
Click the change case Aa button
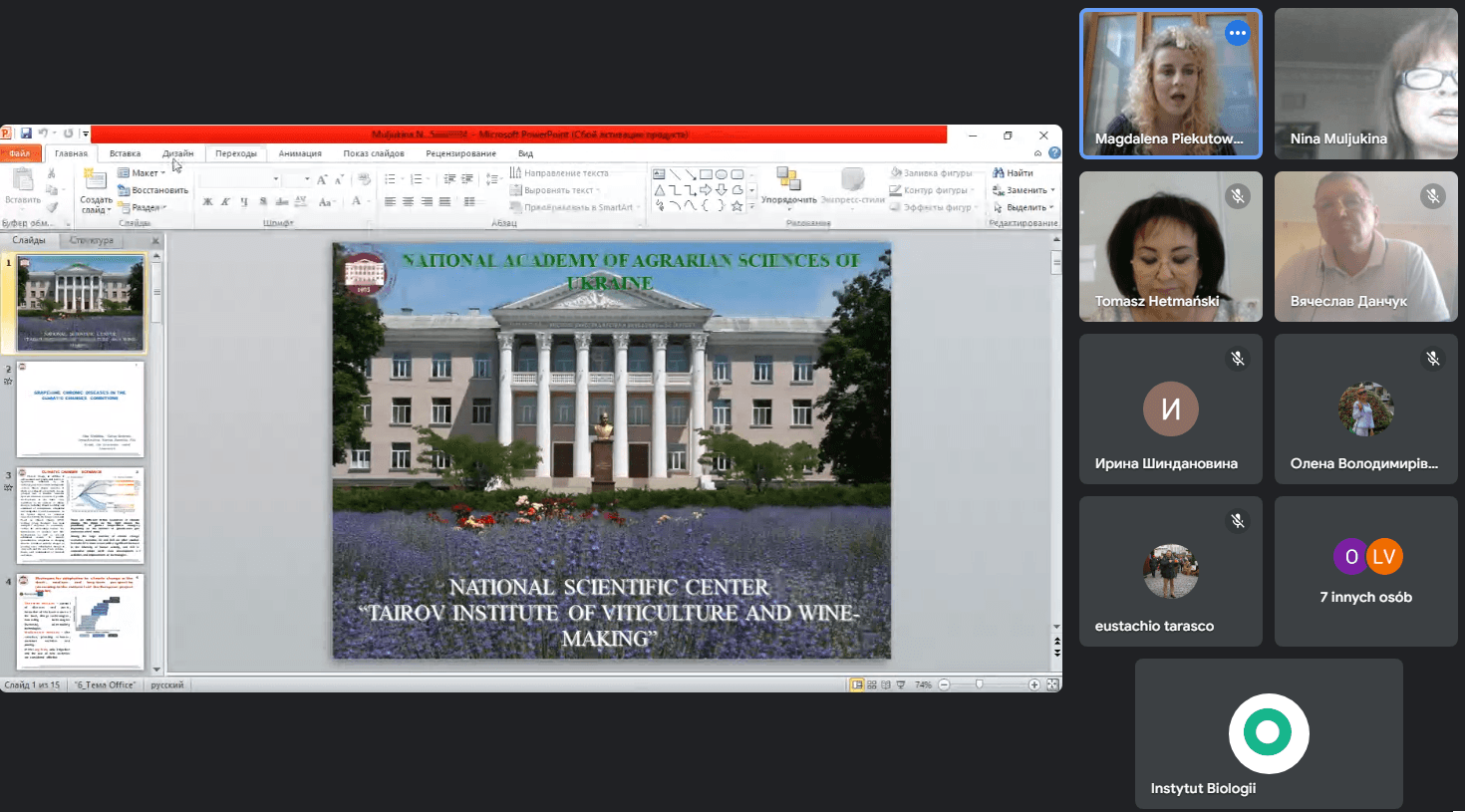[x=326, y=201]
